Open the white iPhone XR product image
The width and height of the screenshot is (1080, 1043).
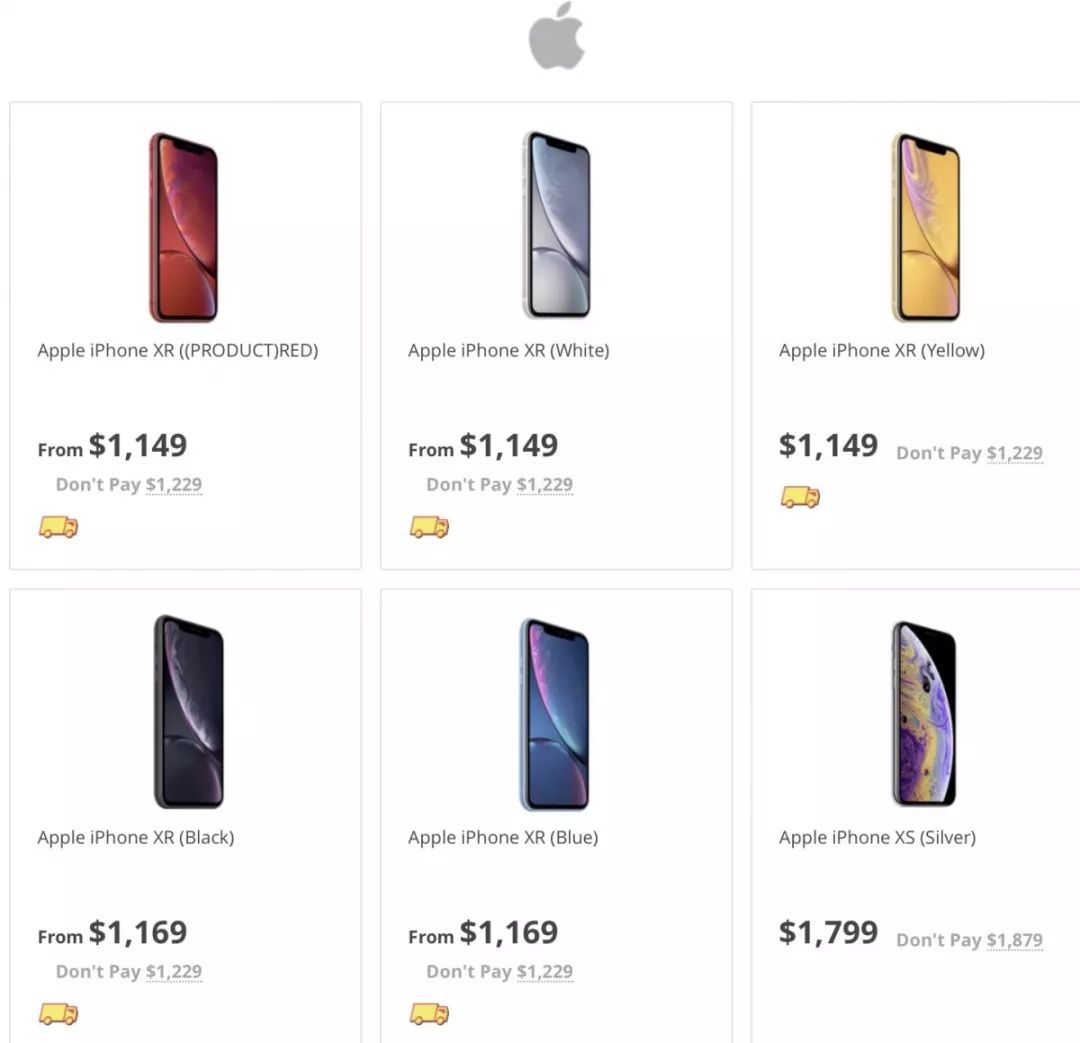pos(556,226)
